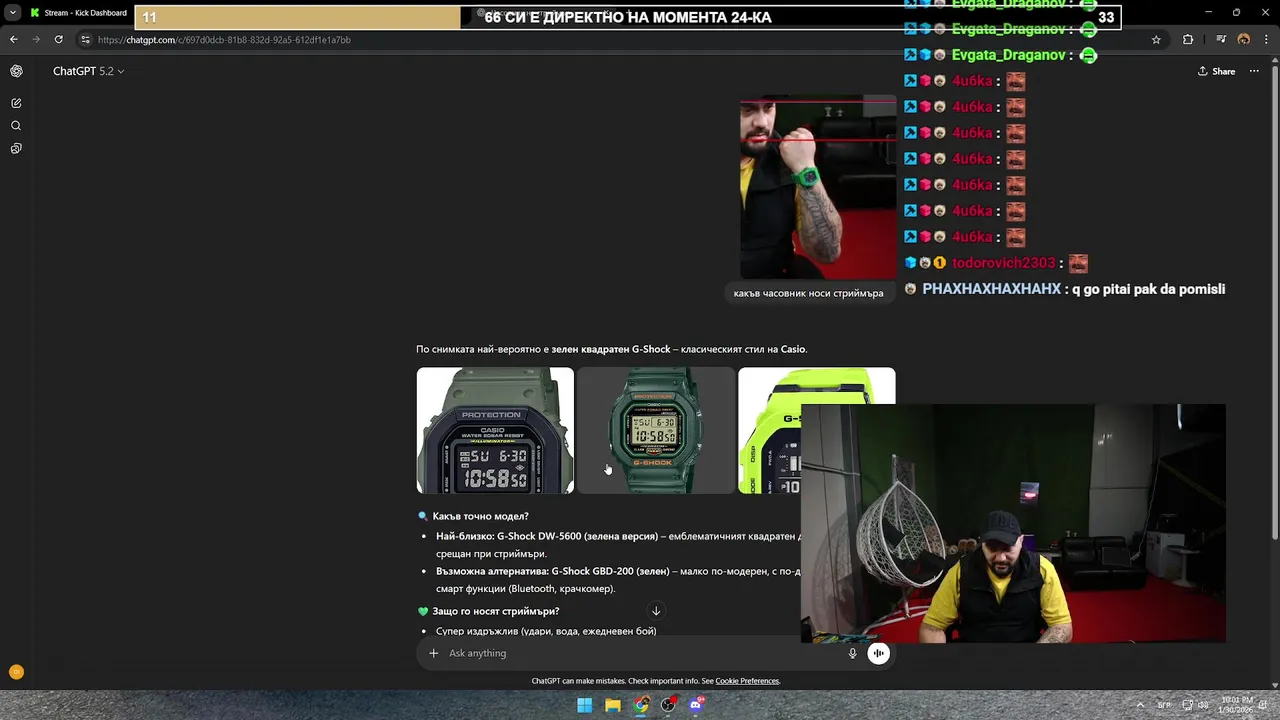Screen dimensions: 1280x720
Task: Open Cookie Preferences link
Action: (x=747, y=681)
